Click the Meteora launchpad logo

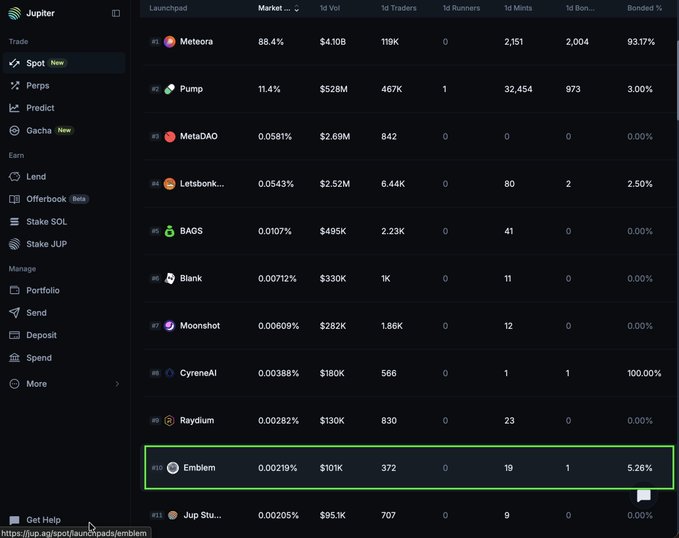tap(170, 42)
